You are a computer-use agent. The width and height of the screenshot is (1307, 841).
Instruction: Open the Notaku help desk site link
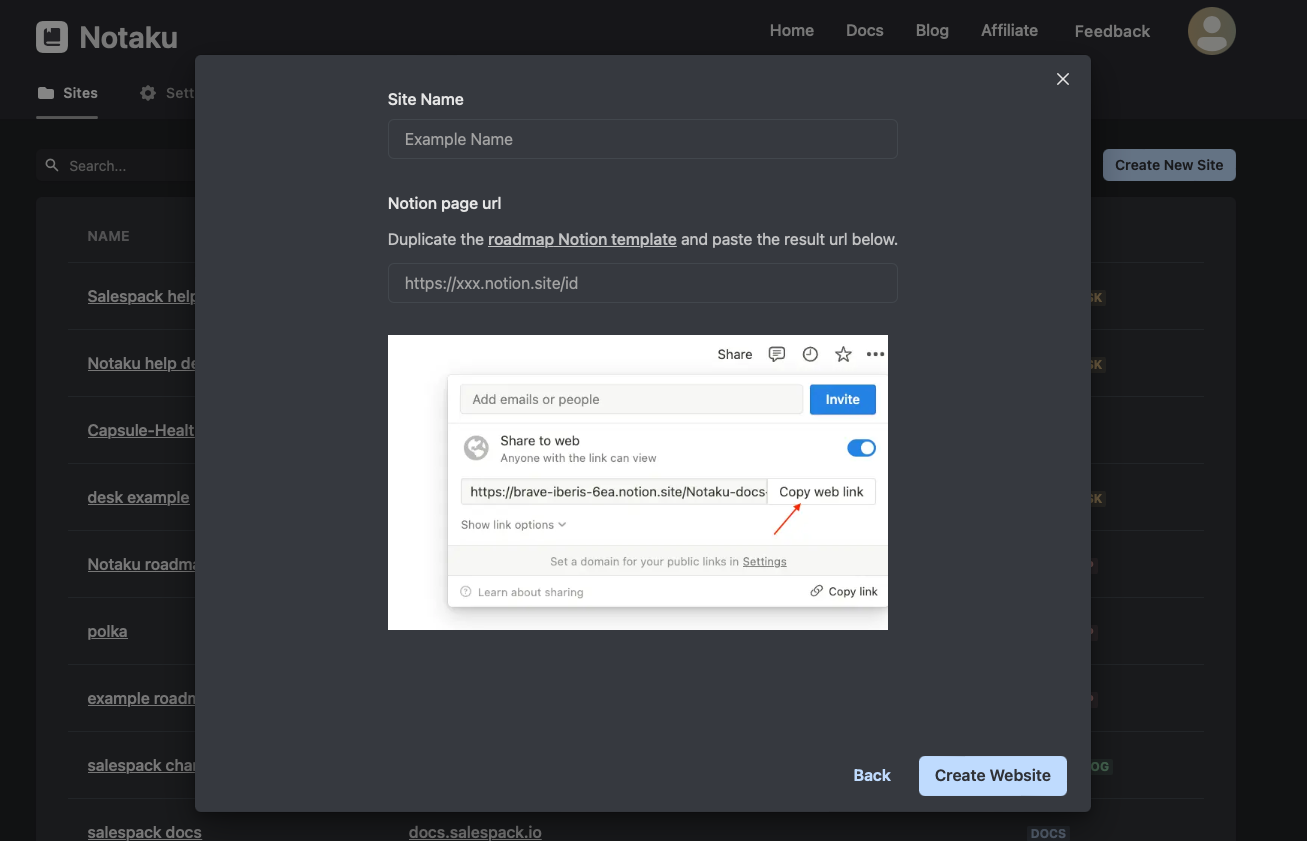[x=141, y=364]
